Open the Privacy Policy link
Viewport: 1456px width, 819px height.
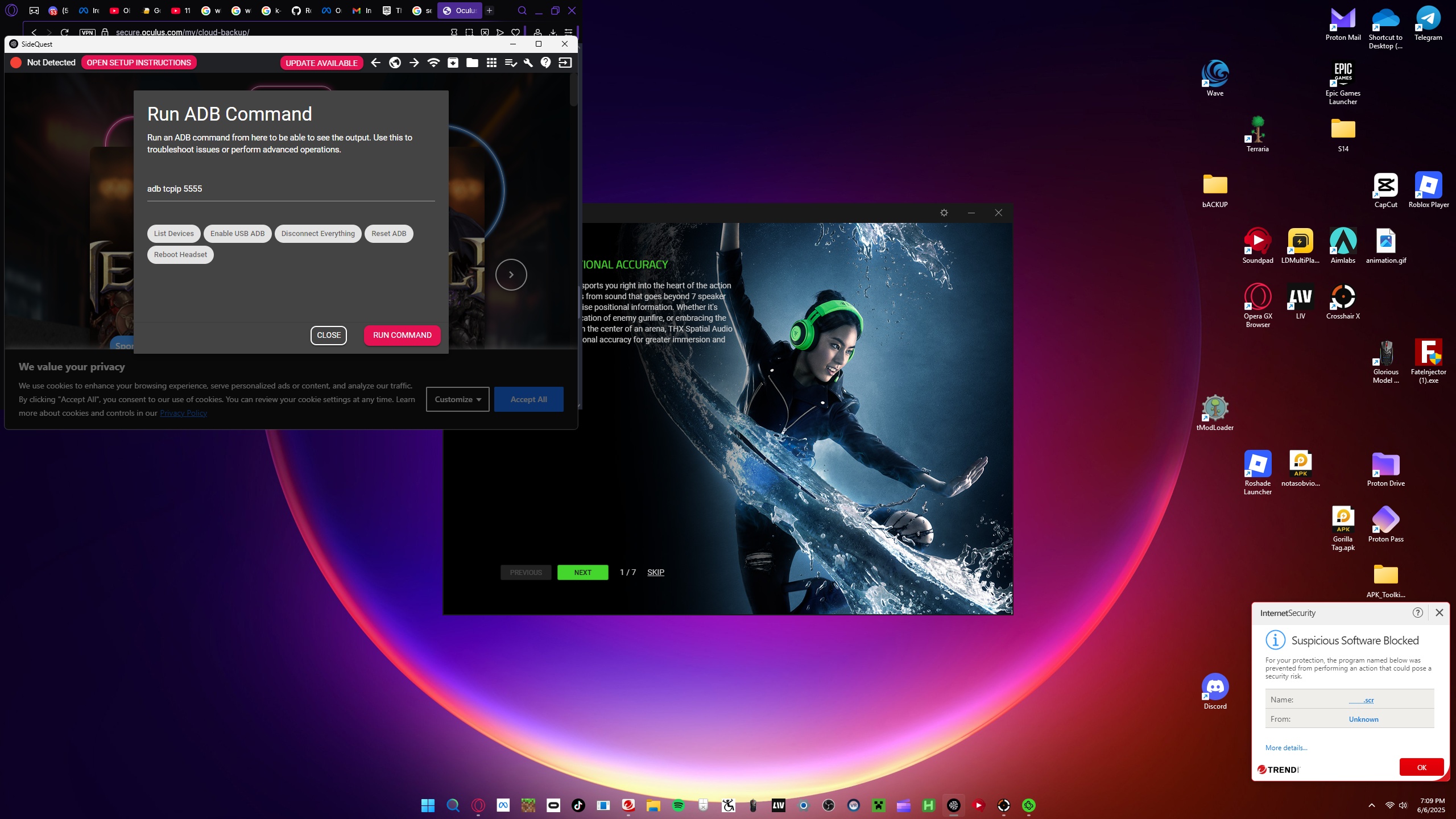click(183, 413)
